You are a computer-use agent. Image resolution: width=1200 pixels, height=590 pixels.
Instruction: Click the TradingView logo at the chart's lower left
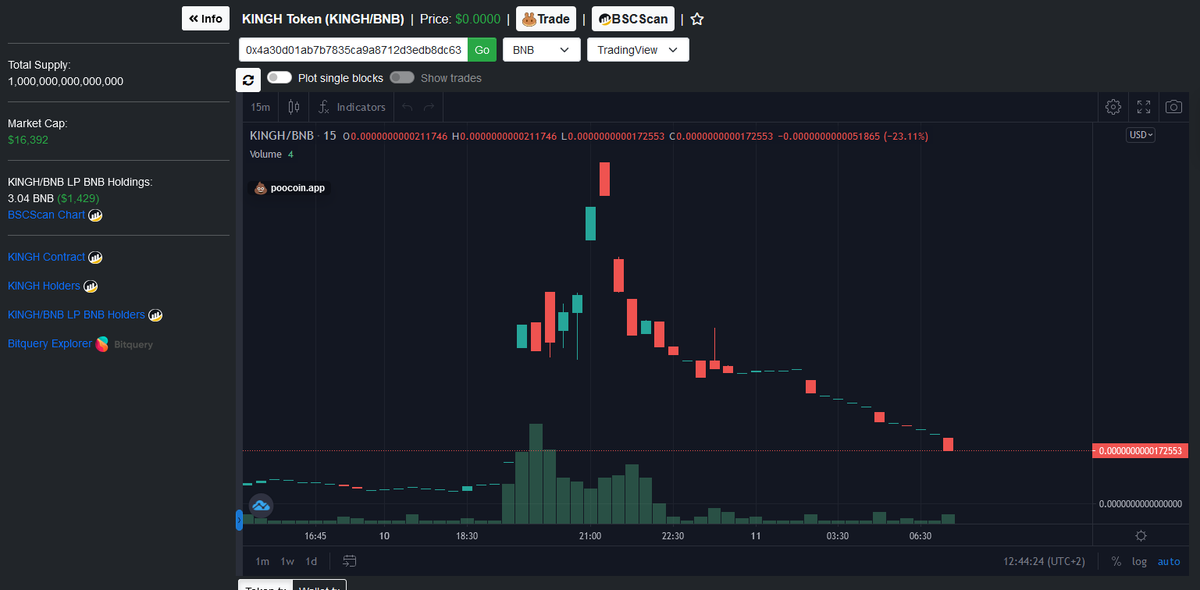click(x=261, y=506)
